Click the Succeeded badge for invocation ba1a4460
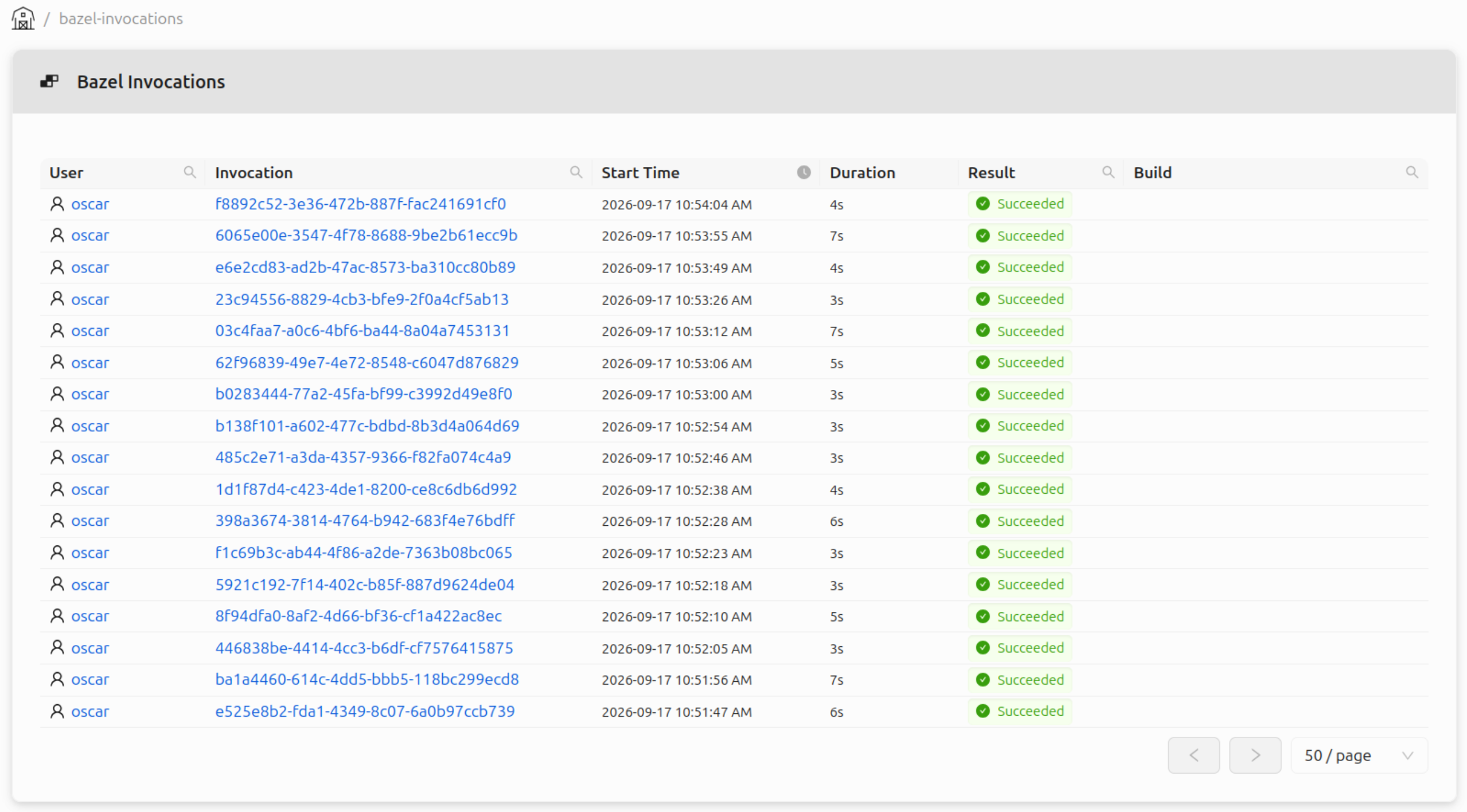Viewport: 1467px width, 812px height. (1020, 680)
